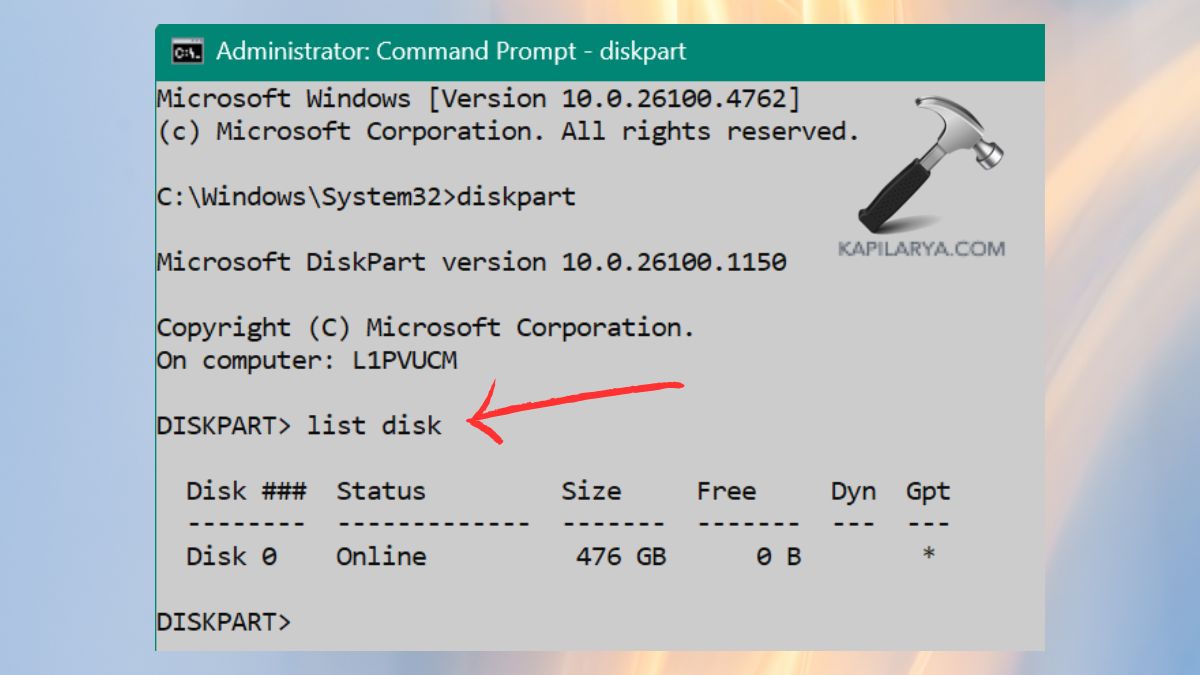Viewport: 1200px width, 675px height.
Task: Click the diskpart command text
Action: coord(519,196)
